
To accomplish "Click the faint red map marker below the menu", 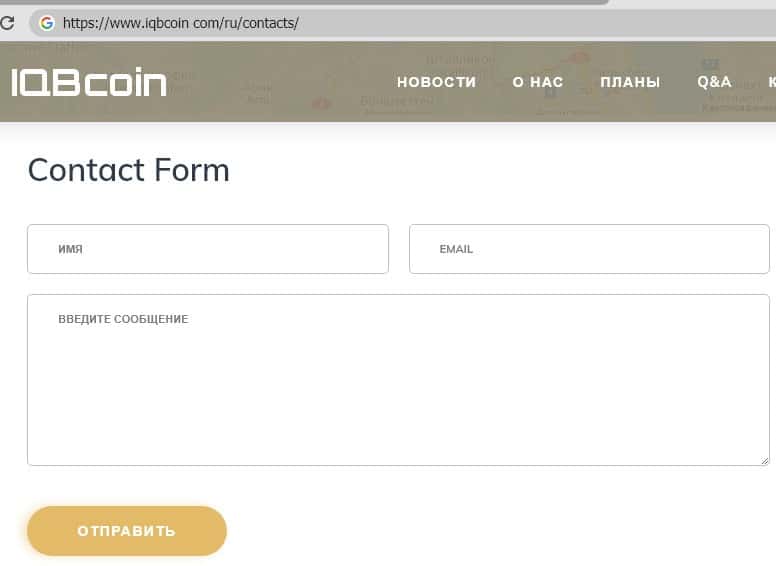I will point(321,103).
